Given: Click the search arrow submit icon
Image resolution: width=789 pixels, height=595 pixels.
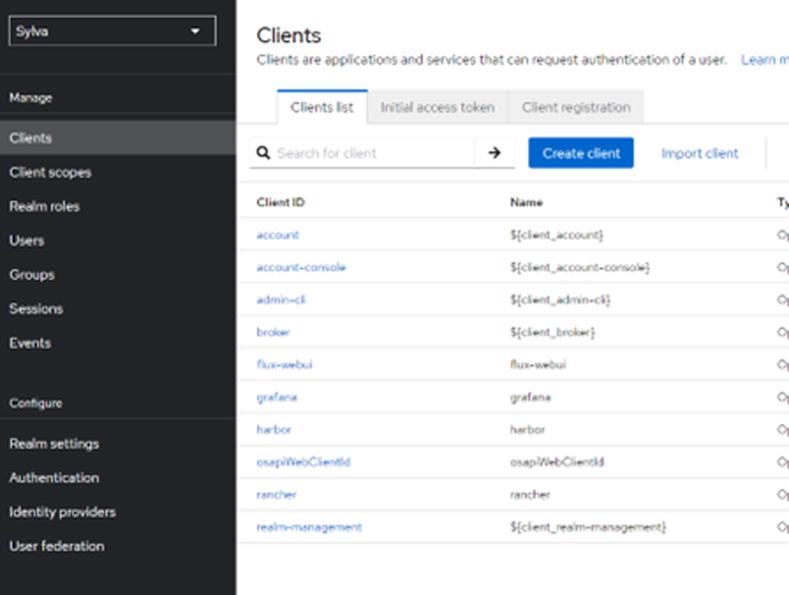Looking at the screenshot, I should (494, 153).
